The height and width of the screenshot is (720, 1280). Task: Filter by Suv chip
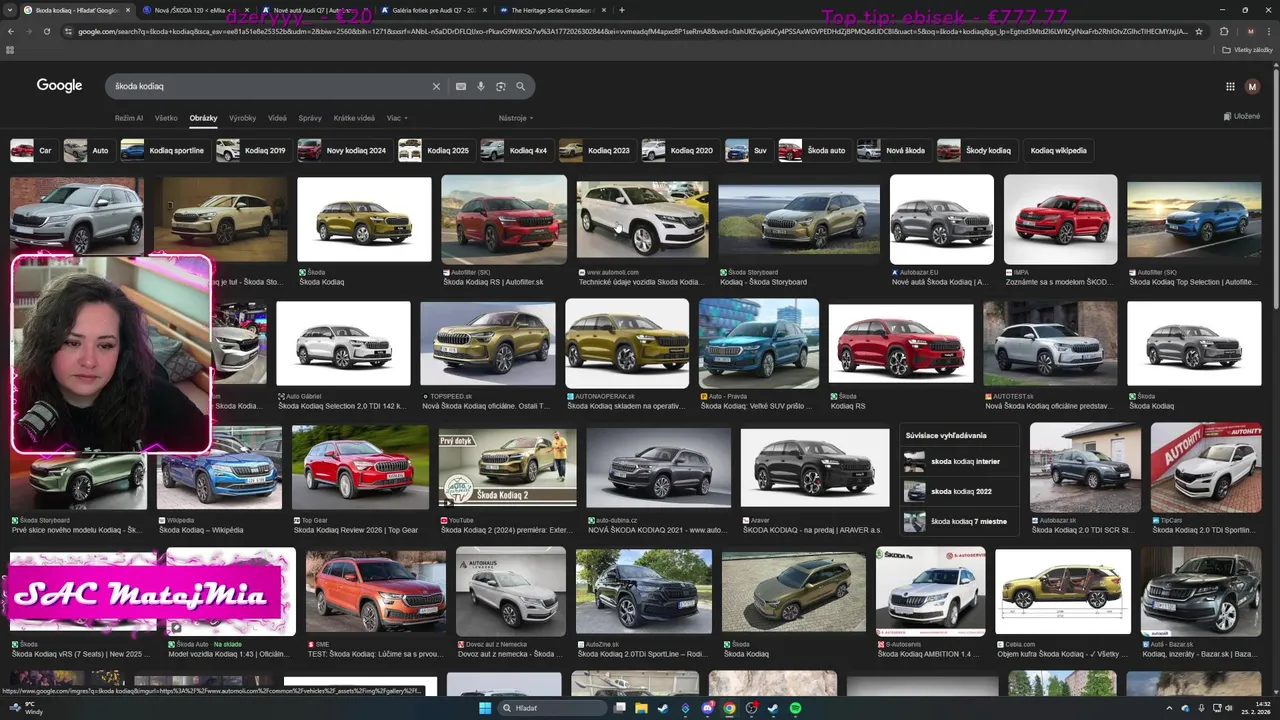click(x=747, y=150)
